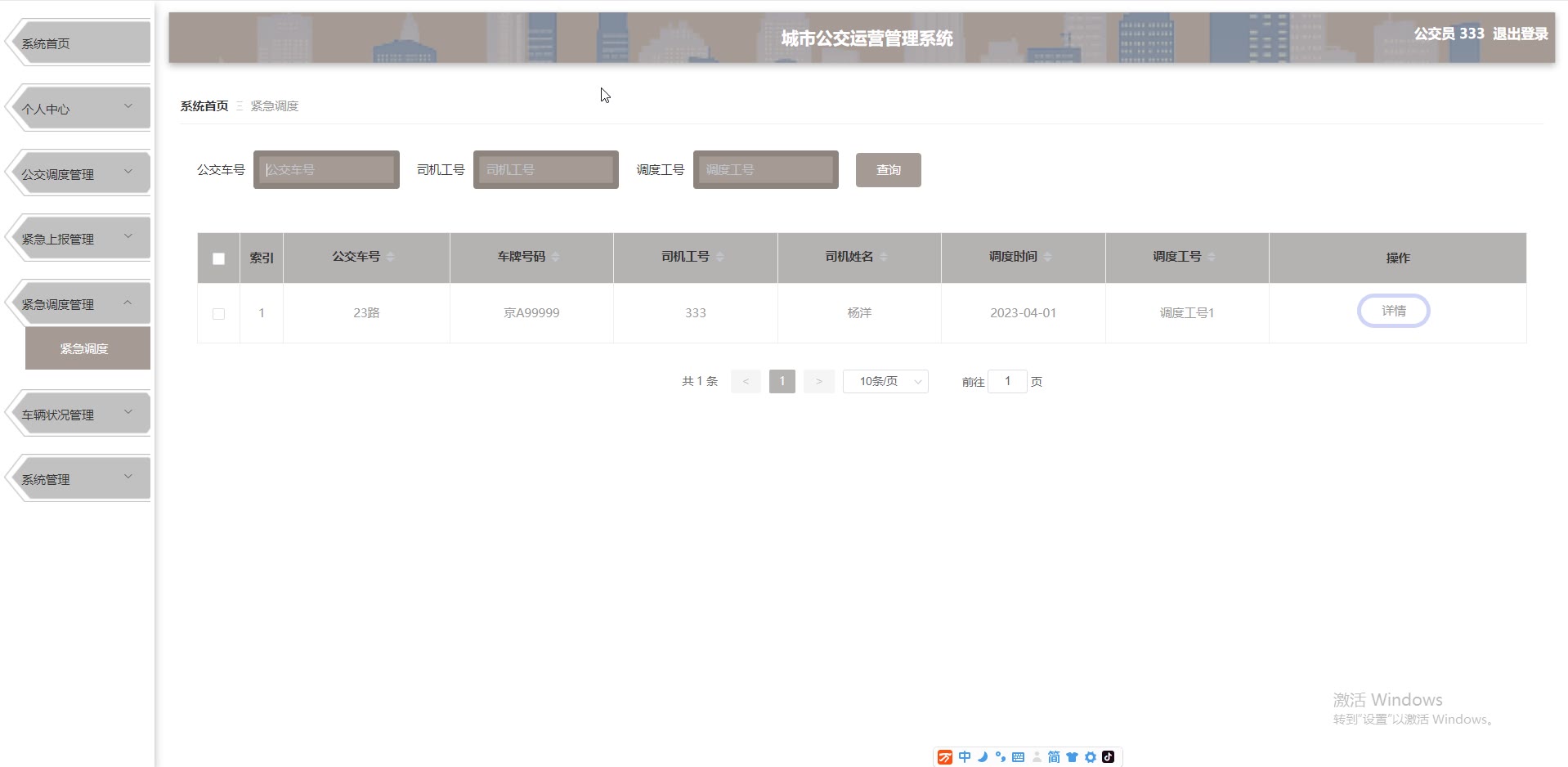The width and height of the screenshot is (1568, 767).
Task: Click 退出登录 to log out
Action: point(1521,34)
